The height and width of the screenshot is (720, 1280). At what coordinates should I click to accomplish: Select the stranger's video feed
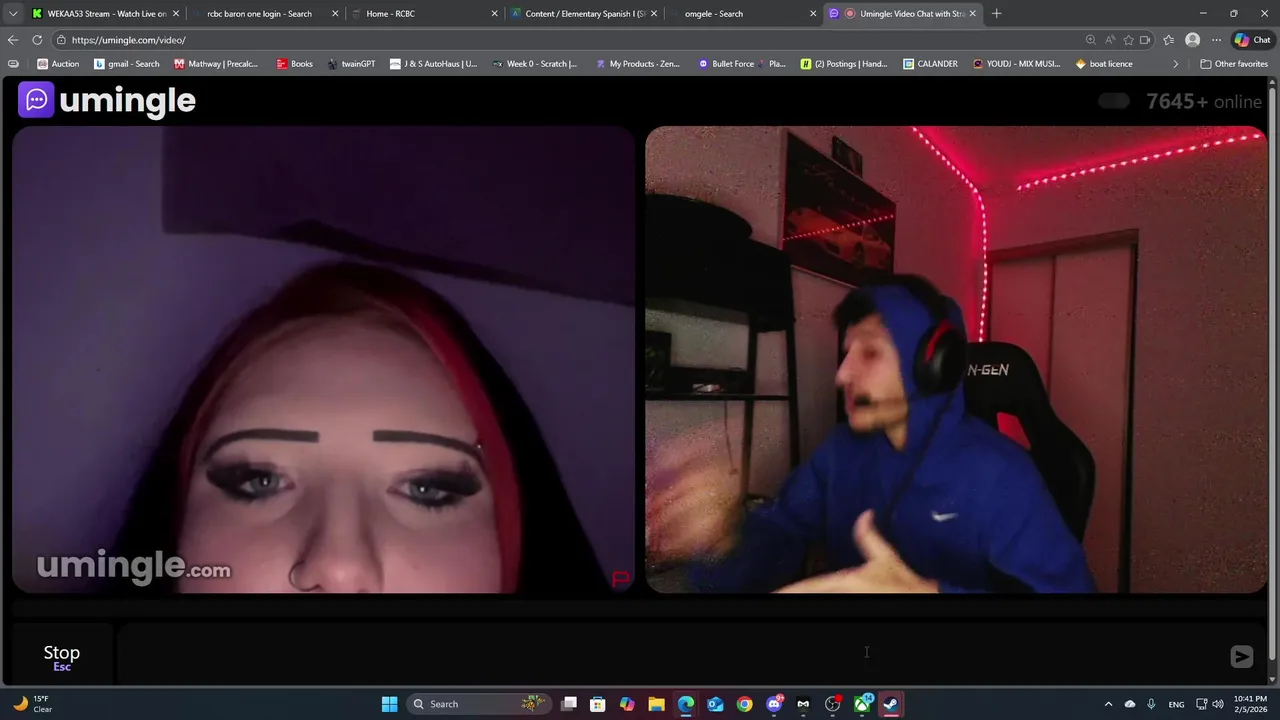coord(323,360)
